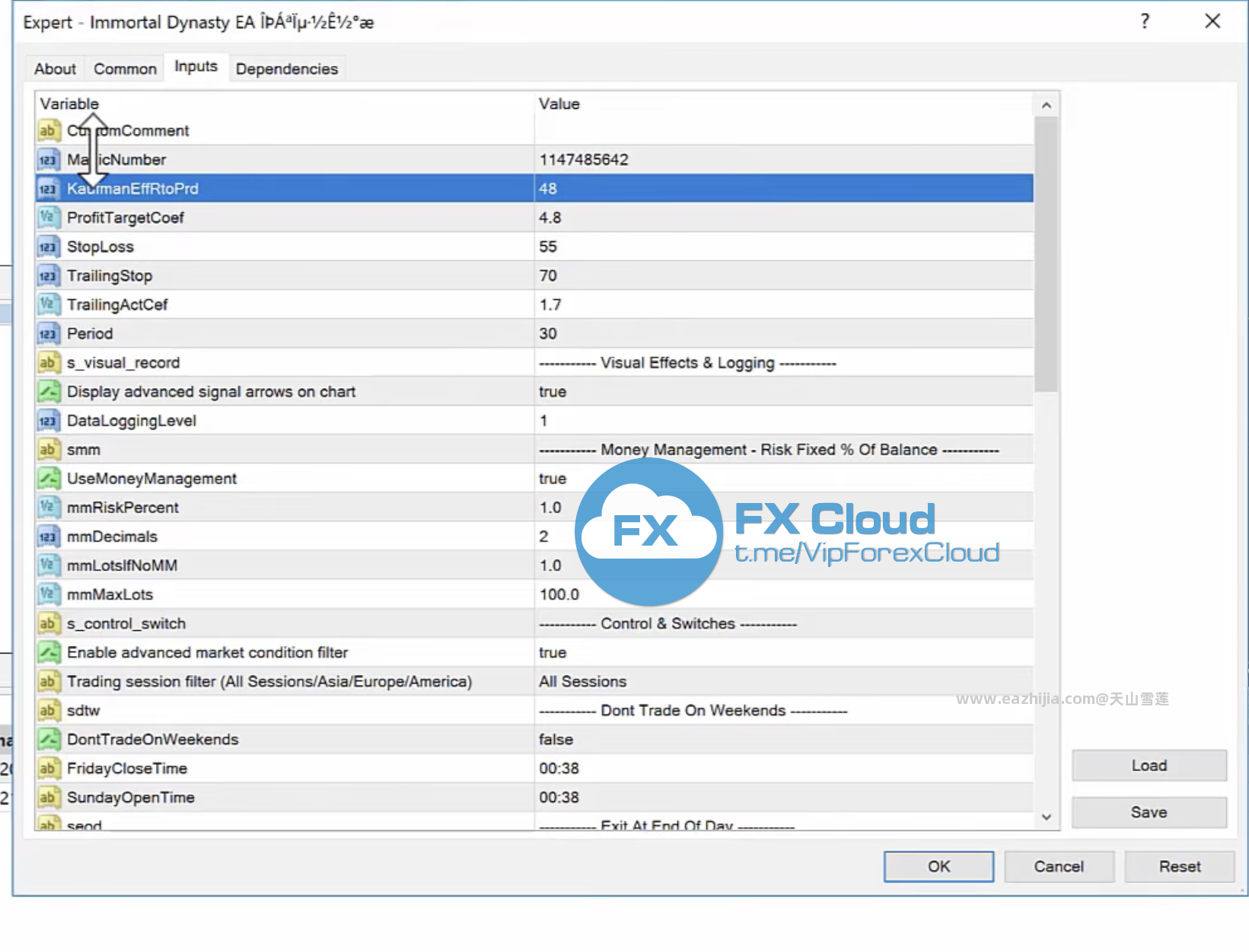This screenshot has width=1249, height=952.
Task: Click the mmMaxLots value 100.0
Action: coord(559,594)
